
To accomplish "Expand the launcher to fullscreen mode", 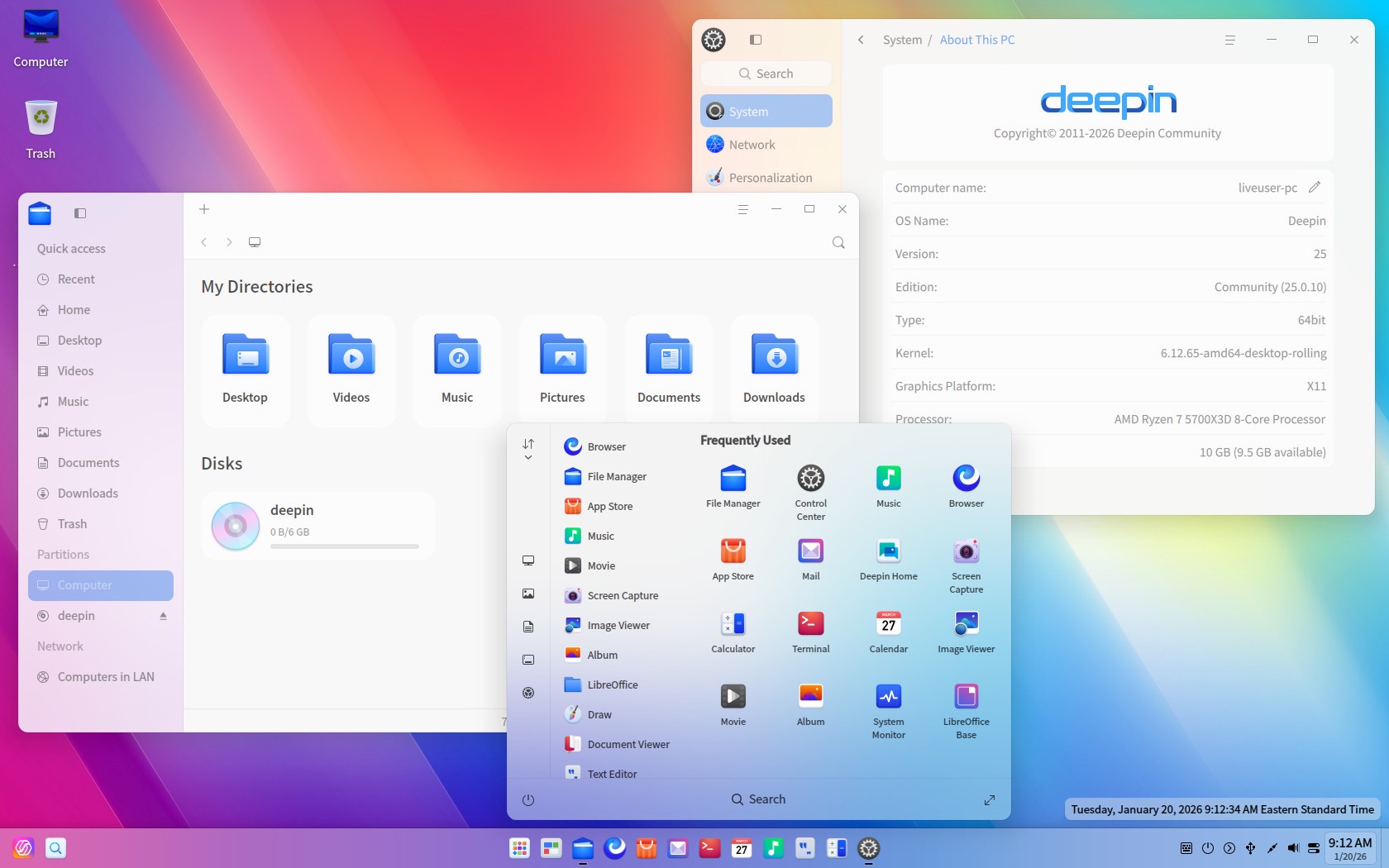I will [989, 799].
